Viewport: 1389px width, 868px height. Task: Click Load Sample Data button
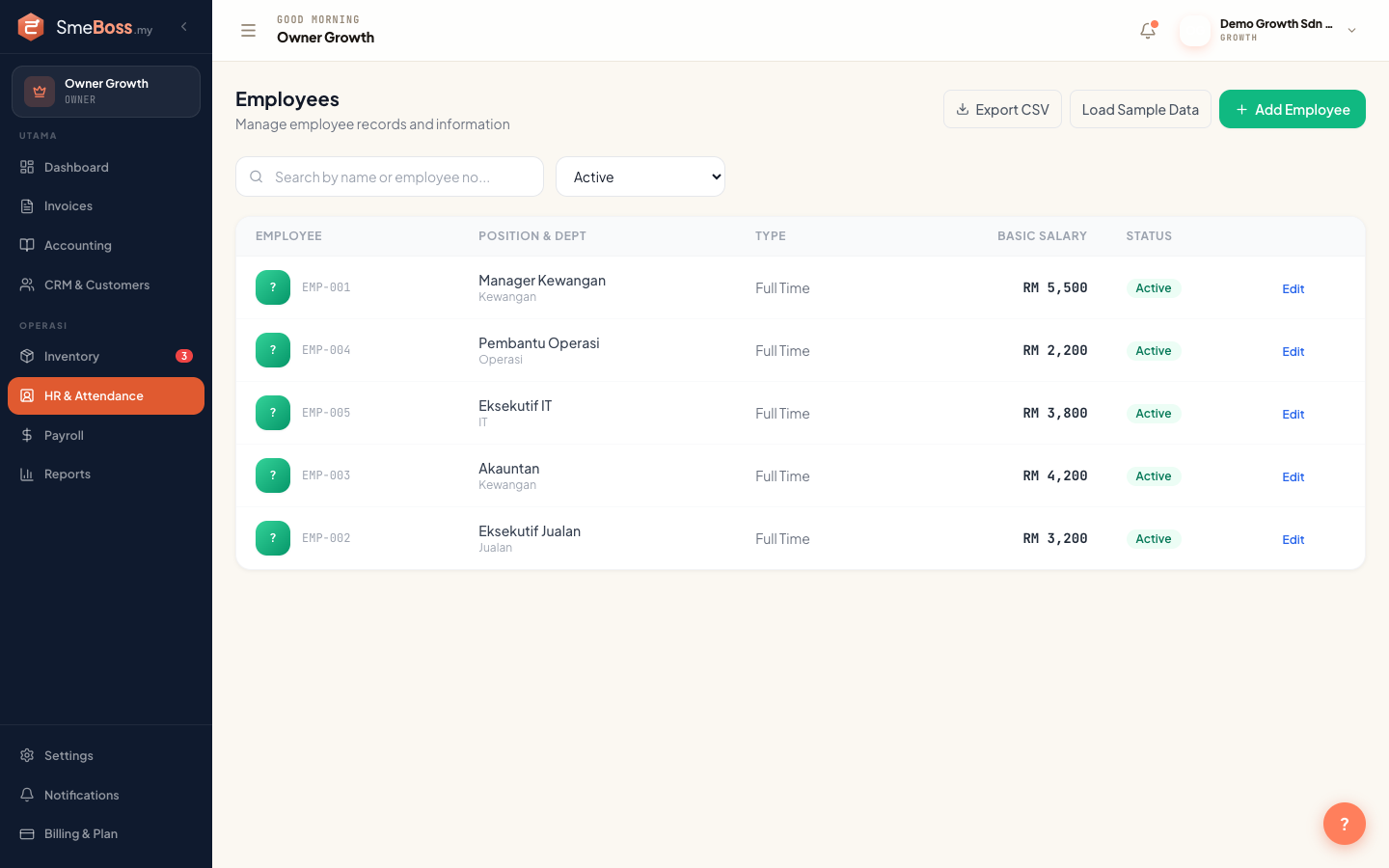pos(1140,109)
